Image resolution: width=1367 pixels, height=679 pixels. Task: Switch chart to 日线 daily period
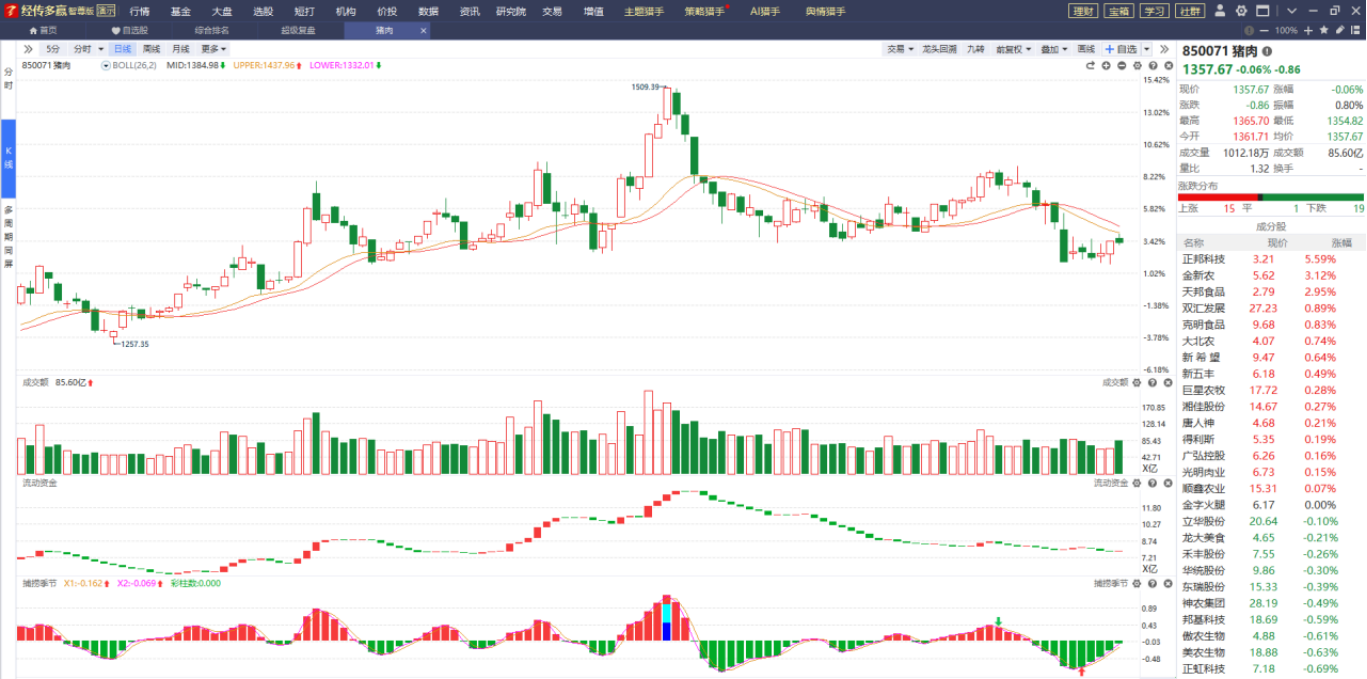pos(122,48)
